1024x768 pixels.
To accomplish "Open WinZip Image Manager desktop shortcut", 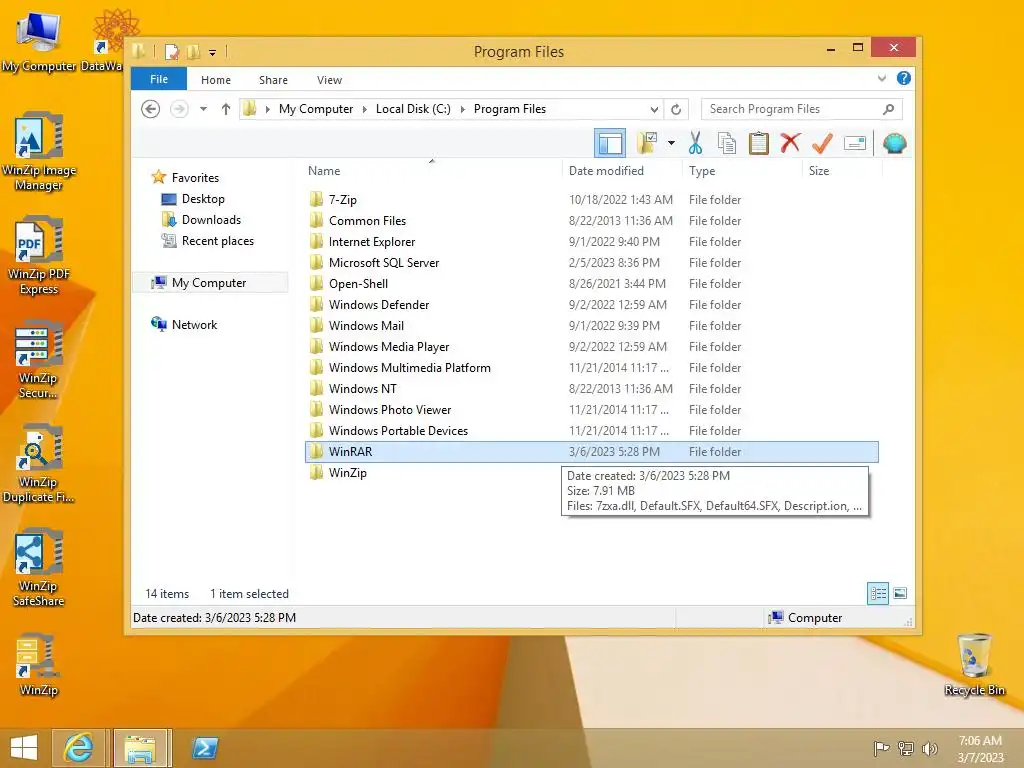I will click(x=39, y=152).
